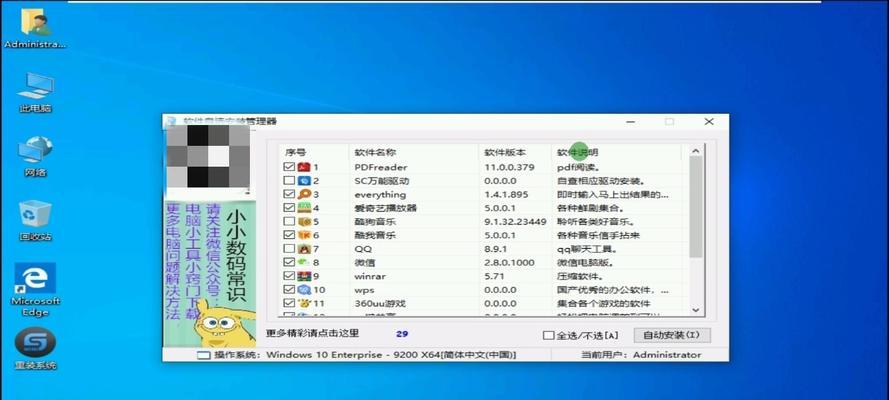Uncheck the PDFreader checkbox
The image size is (889, 400).
pos(289,167)
